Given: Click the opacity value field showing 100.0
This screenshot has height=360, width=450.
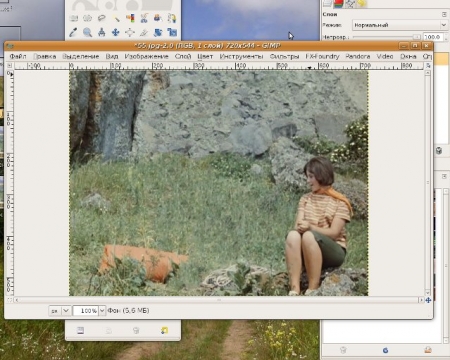Looking at the screenshot, I should (432, 37).
